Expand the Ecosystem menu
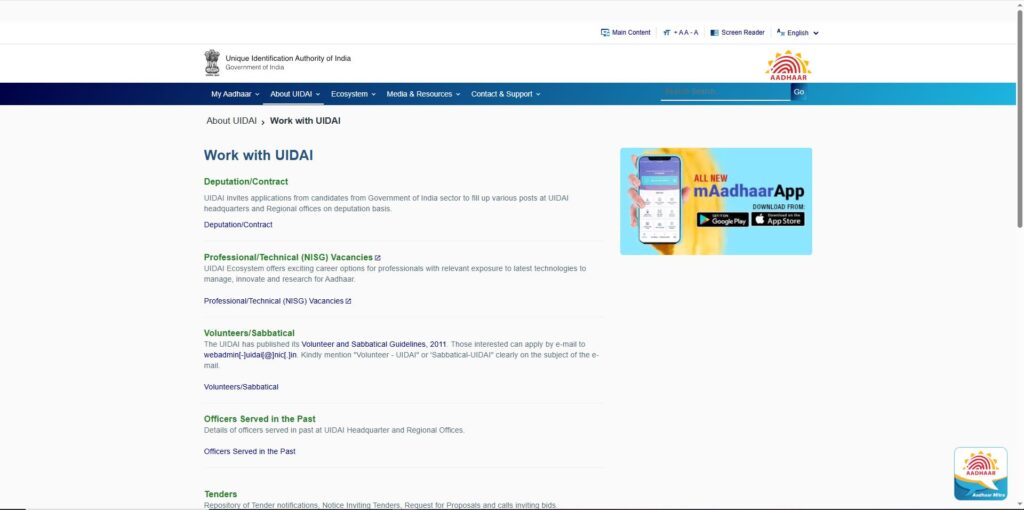Viewport: 1024px width, 510px height. coord(353,94)
